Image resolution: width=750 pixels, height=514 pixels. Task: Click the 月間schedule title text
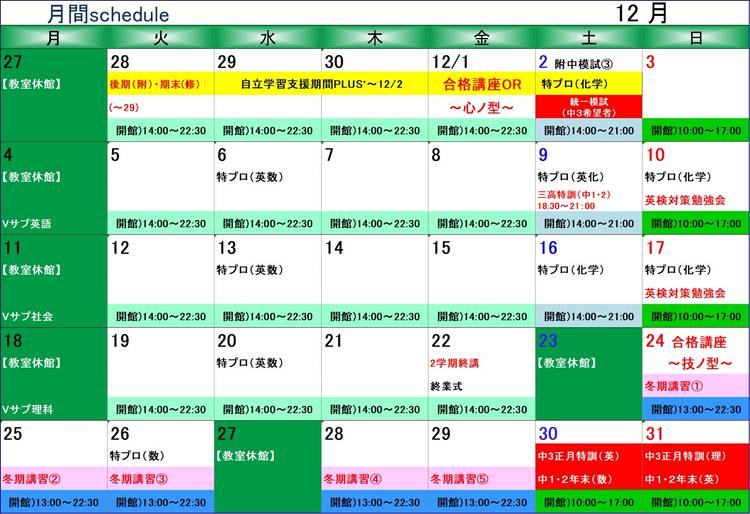coord(108,15)
